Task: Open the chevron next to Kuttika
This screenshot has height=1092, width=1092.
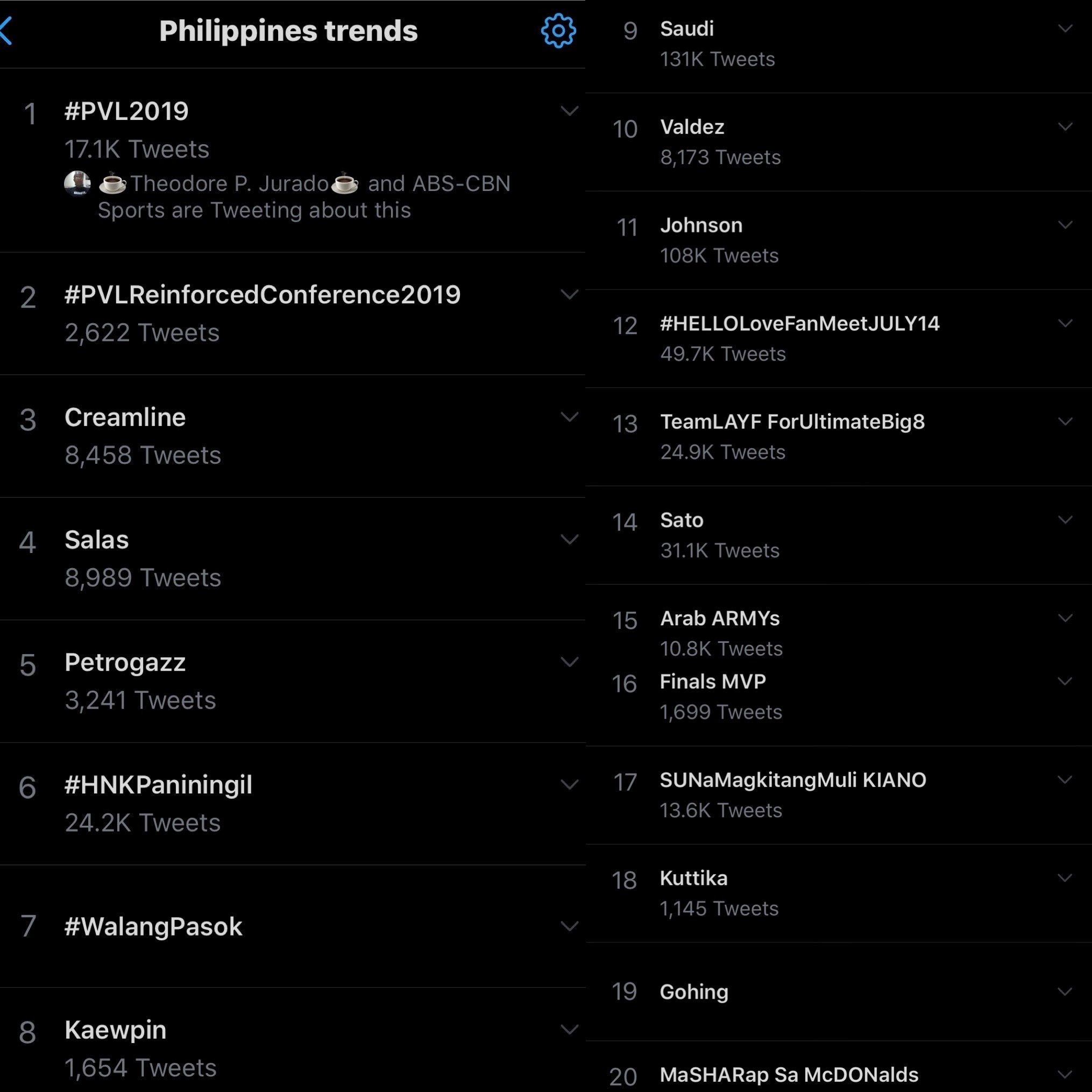Action: (x=1065, y=878)
